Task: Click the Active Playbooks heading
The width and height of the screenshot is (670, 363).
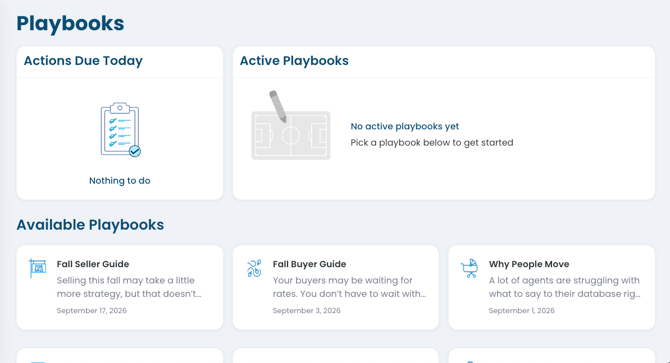Action: [294, 61]
